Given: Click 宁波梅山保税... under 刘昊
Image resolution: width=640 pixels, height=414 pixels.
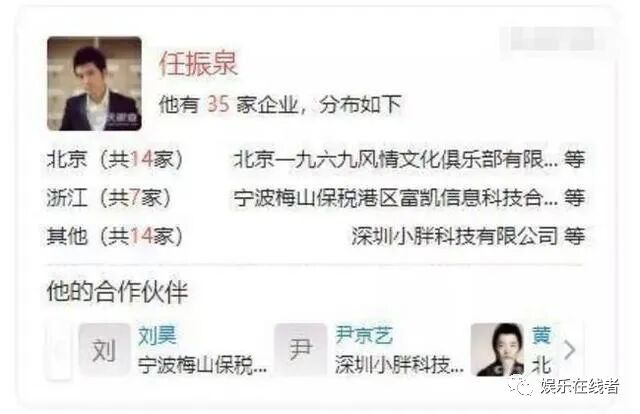Looking at the screenshot, I should pos(202,365).
